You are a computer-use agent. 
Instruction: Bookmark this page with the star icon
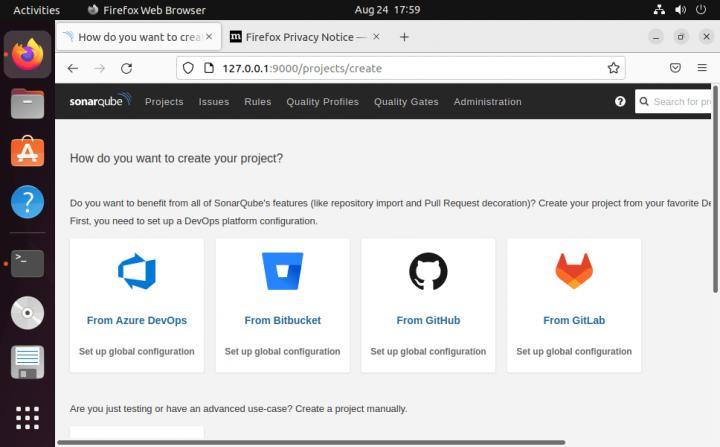(x=613, y=68)
